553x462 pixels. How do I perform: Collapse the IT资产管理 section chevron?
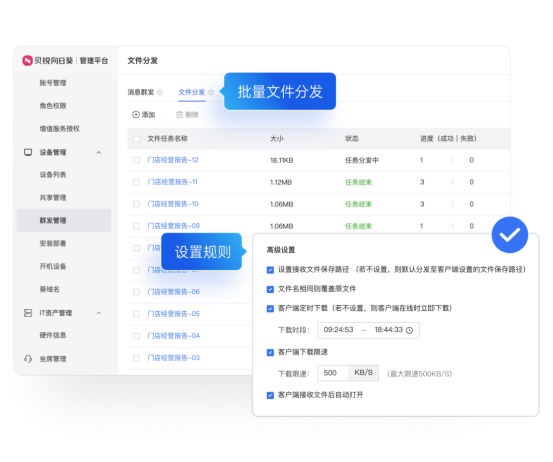click(x=99, y=313)
